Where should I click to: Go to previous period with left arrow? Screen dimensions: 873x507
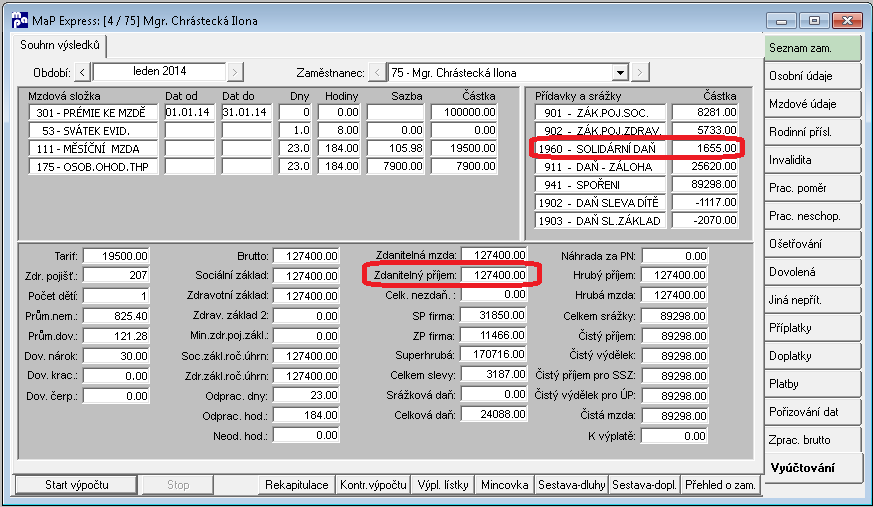click(x=82, y=72)
